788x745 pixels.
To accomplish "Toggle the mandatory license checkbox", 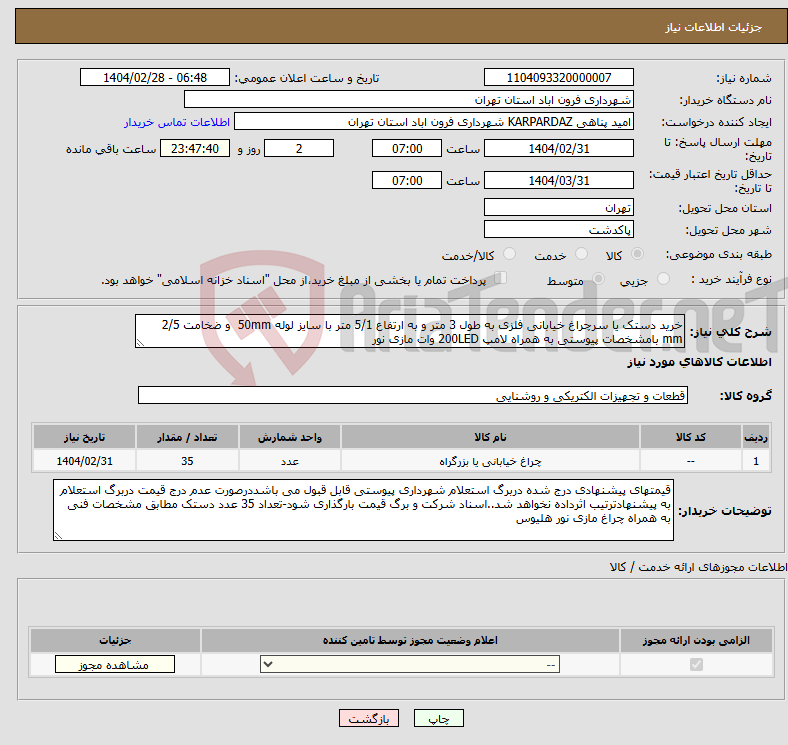I will (x=696, y=665).
